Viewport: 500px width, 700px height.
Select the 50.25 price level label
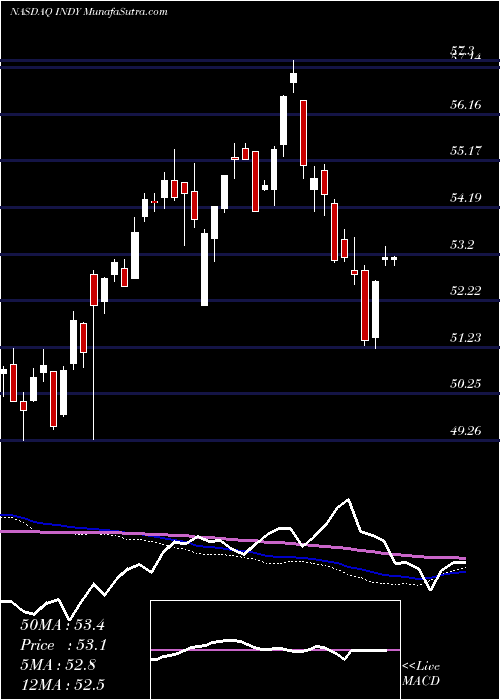tap(466, 384)
